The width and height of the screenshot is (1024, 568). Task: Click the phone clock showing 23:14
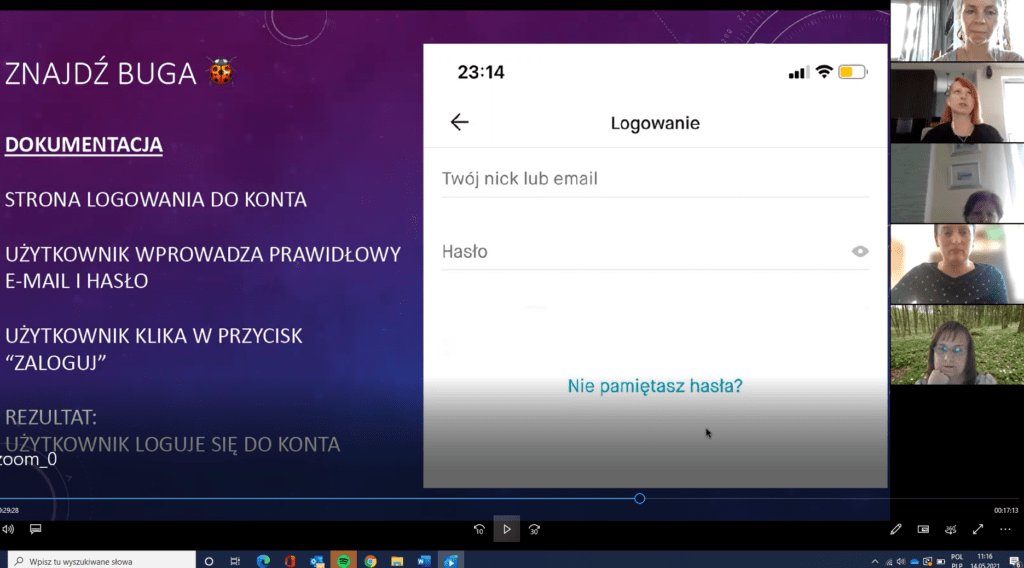click(481, 72)
